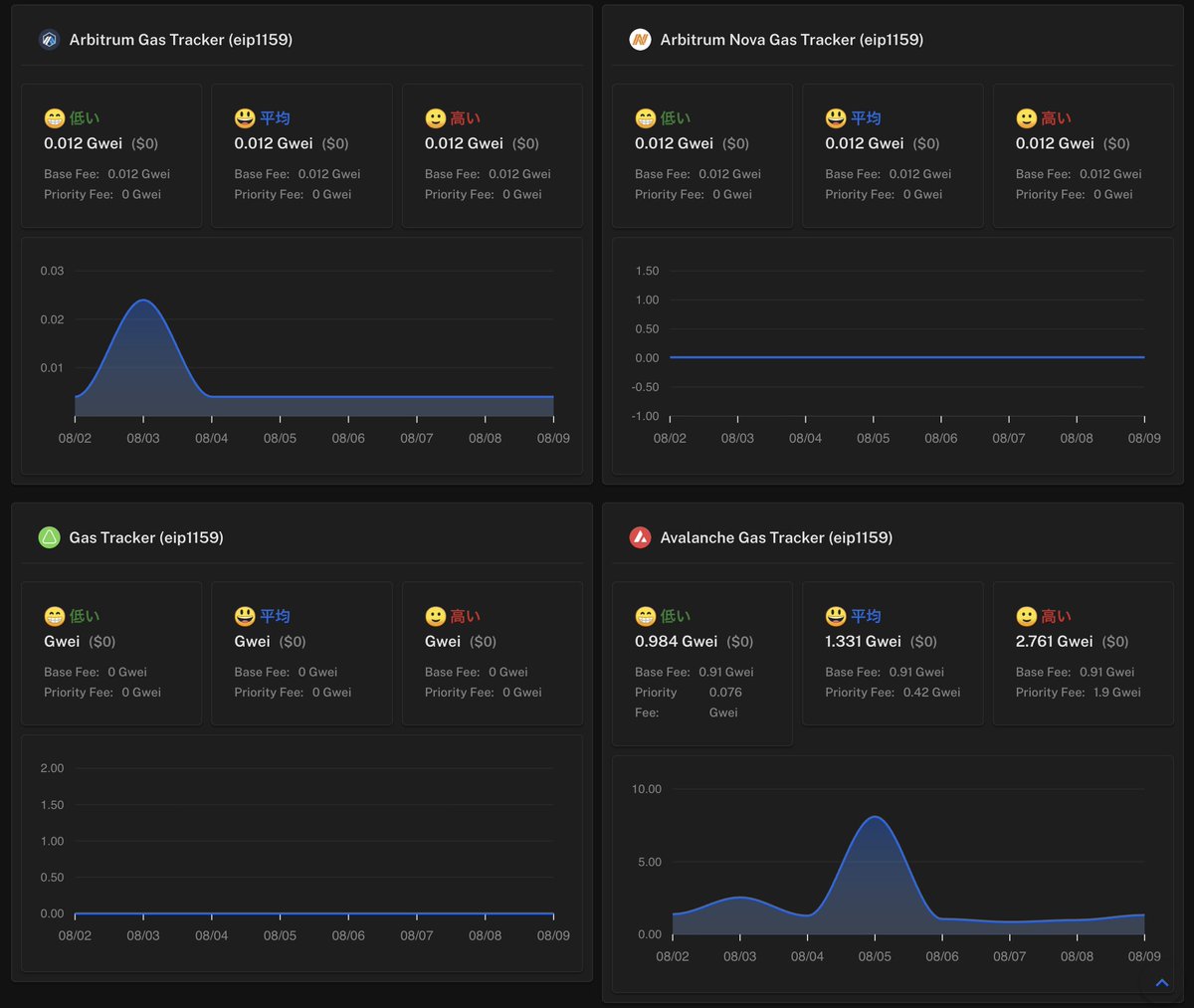Open the Arbitrum Nova Gas Tracker (eip1159) title
Image resolution: width=1194 pixels, height=1008 pixels.
tap(792, 40)
